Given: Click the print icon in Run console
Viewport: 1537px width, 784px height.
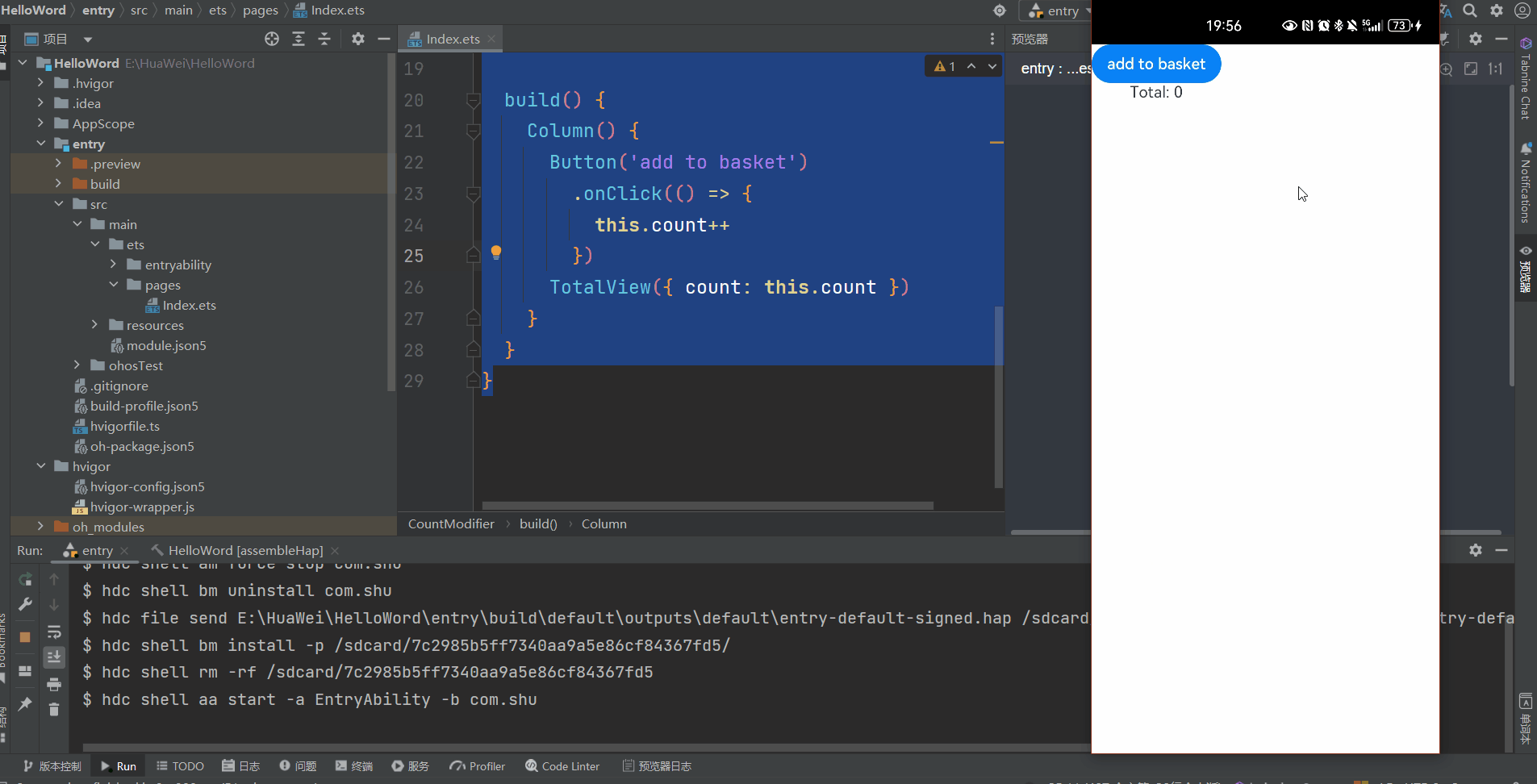Looking at the screenshot, I should (54, 684).
